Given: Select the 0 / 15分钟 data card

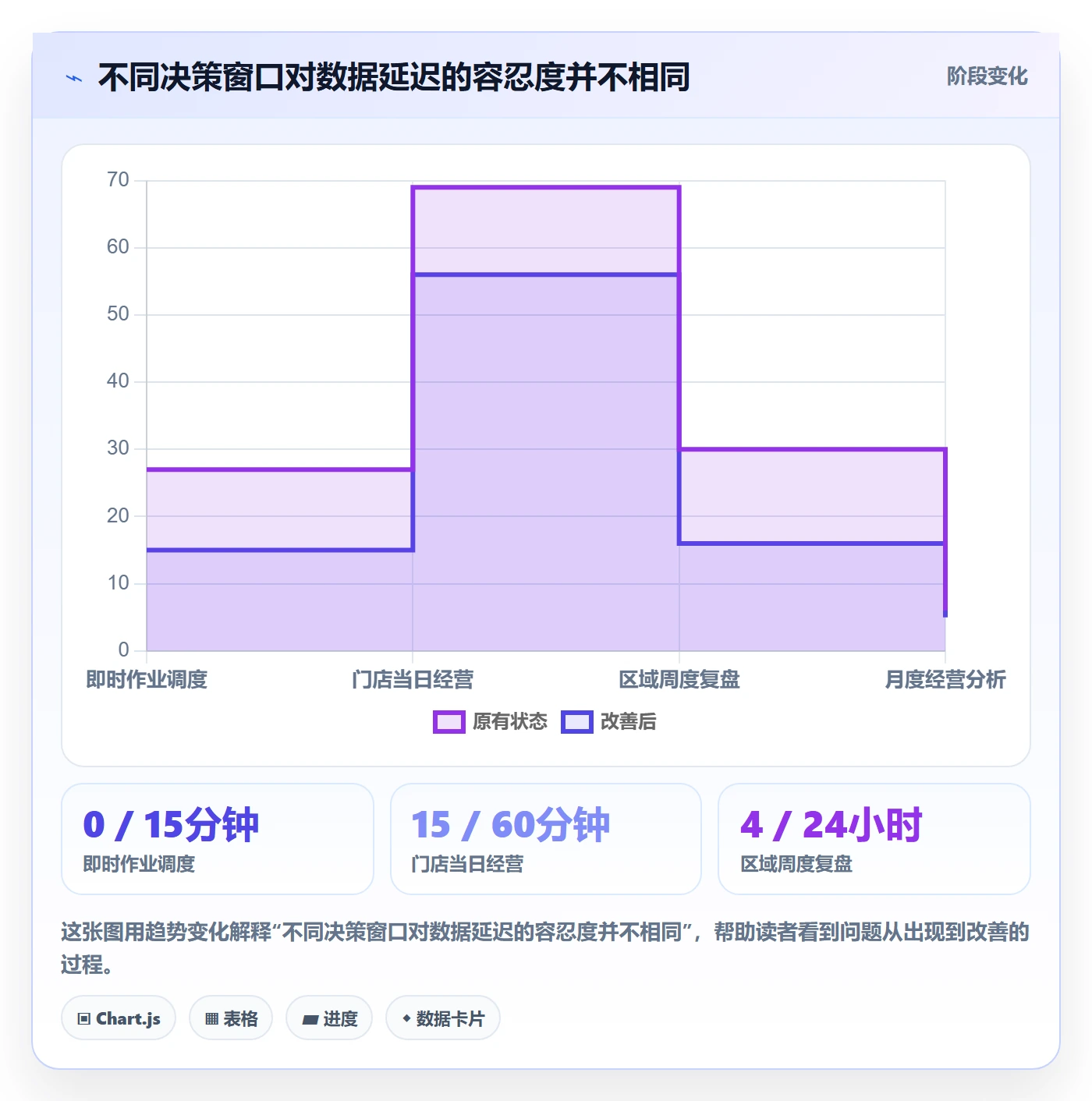Looking at the screenshot, I should click(x=218, y=839).
